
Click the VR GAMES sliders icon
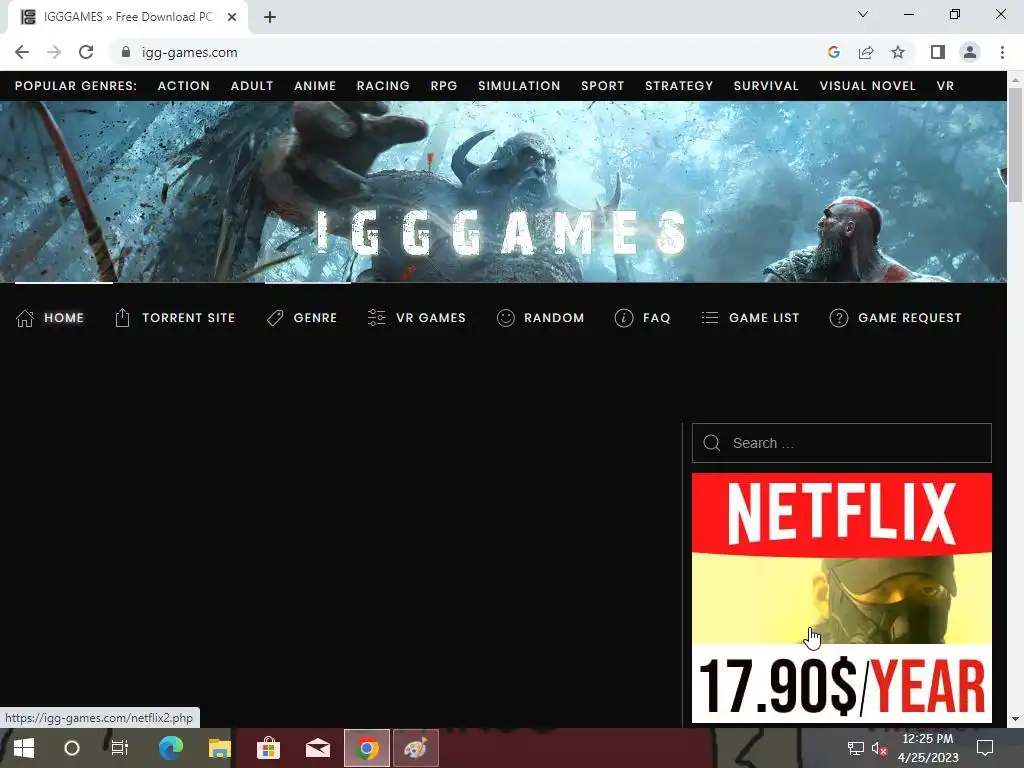(x=377, y=317)
